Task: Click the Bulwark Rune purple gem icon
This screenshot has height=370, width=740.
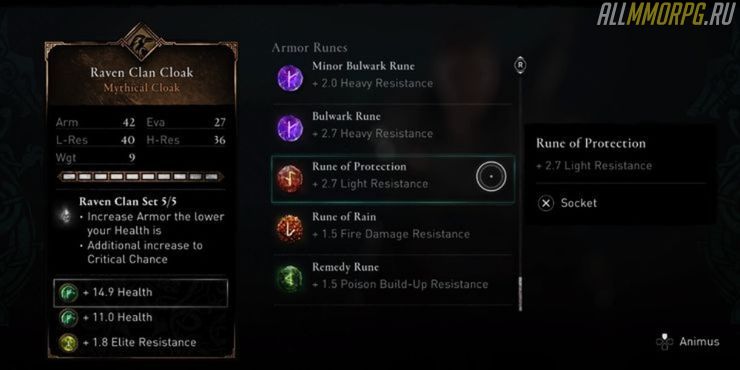Action: click(290, 128)
